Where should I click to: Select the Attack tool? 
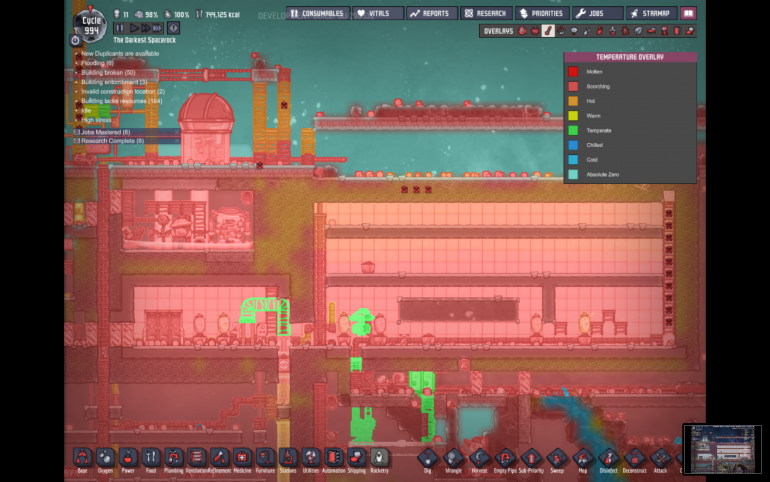660,460
